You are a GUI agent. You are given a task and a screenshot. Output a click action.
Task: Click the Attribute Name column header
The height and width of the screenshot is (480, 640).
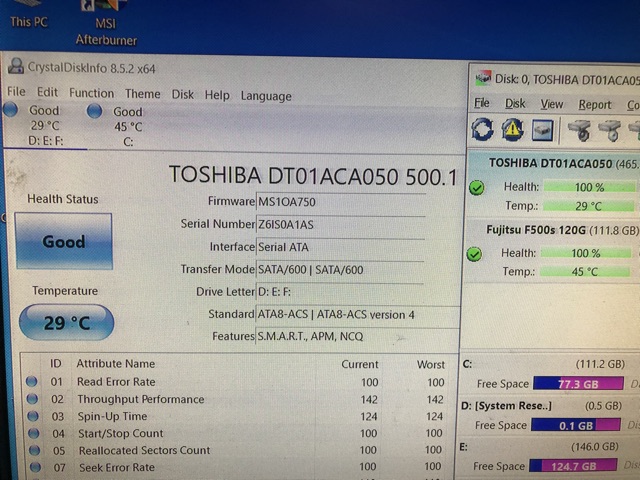tap(116, 363)
